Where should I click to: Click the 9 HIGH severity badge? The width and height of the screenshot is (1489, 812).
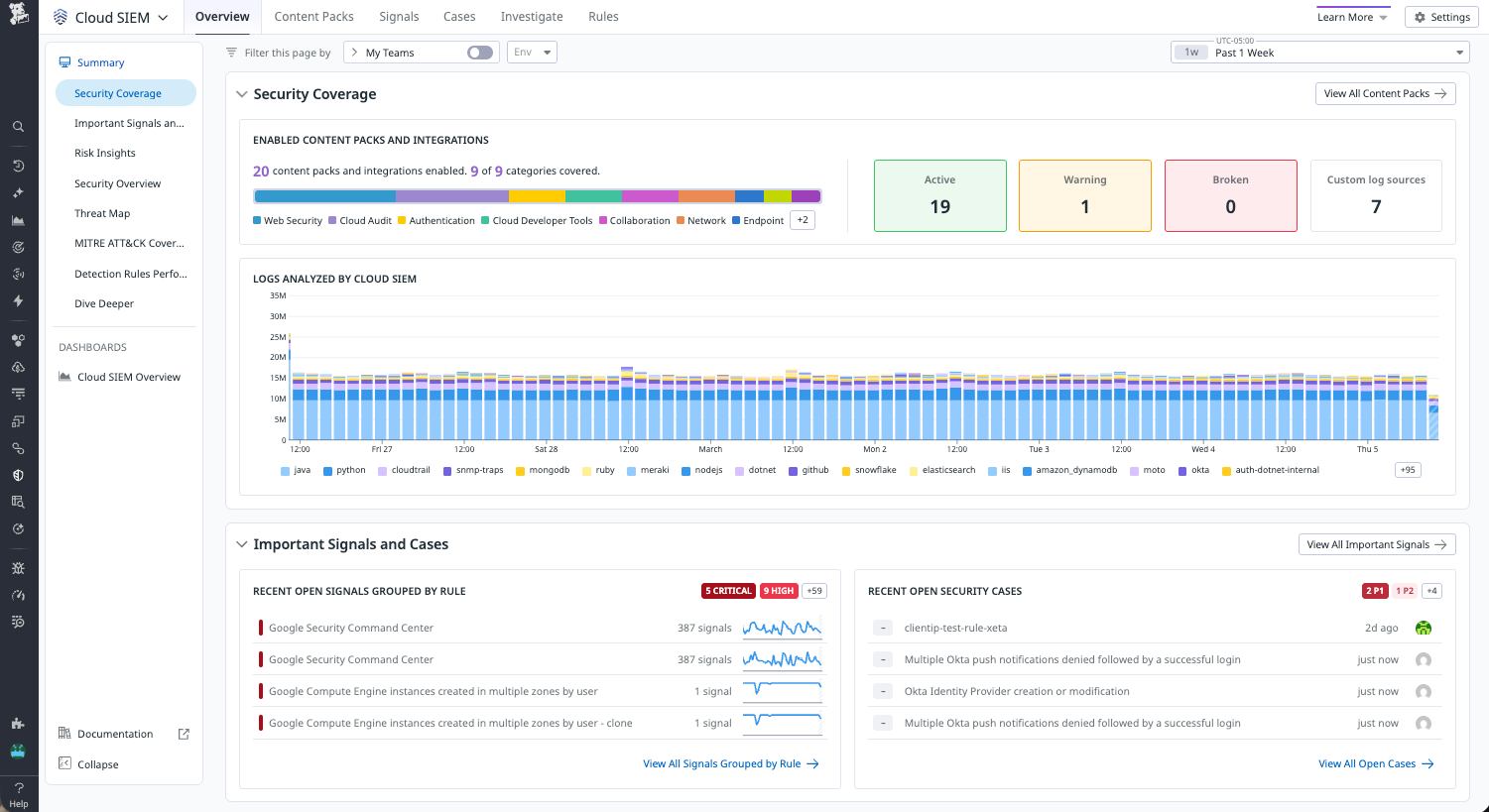779,591
